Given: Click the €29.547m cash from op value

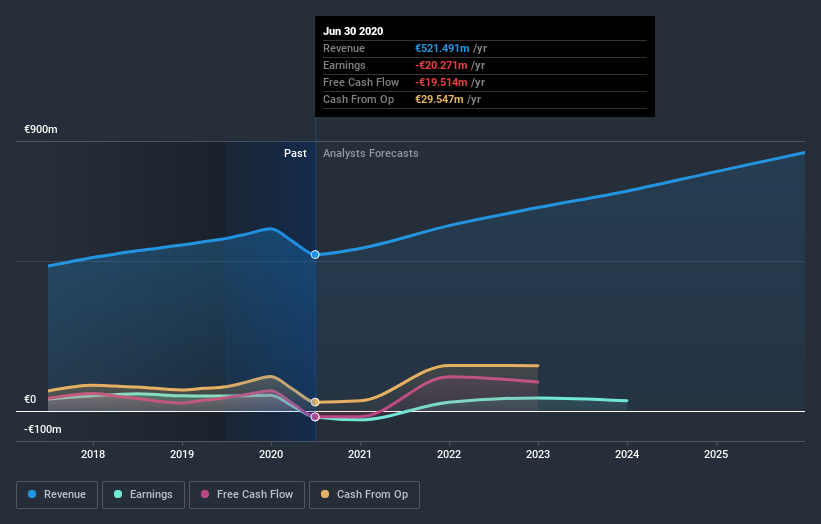Looking at the screenshot, I should coord(439,99).
